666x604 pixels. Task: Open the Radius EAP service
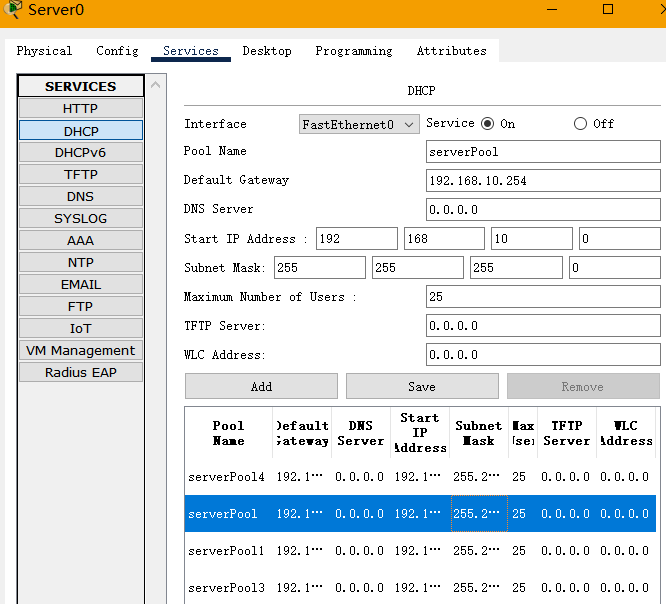[x=80, y=373]
